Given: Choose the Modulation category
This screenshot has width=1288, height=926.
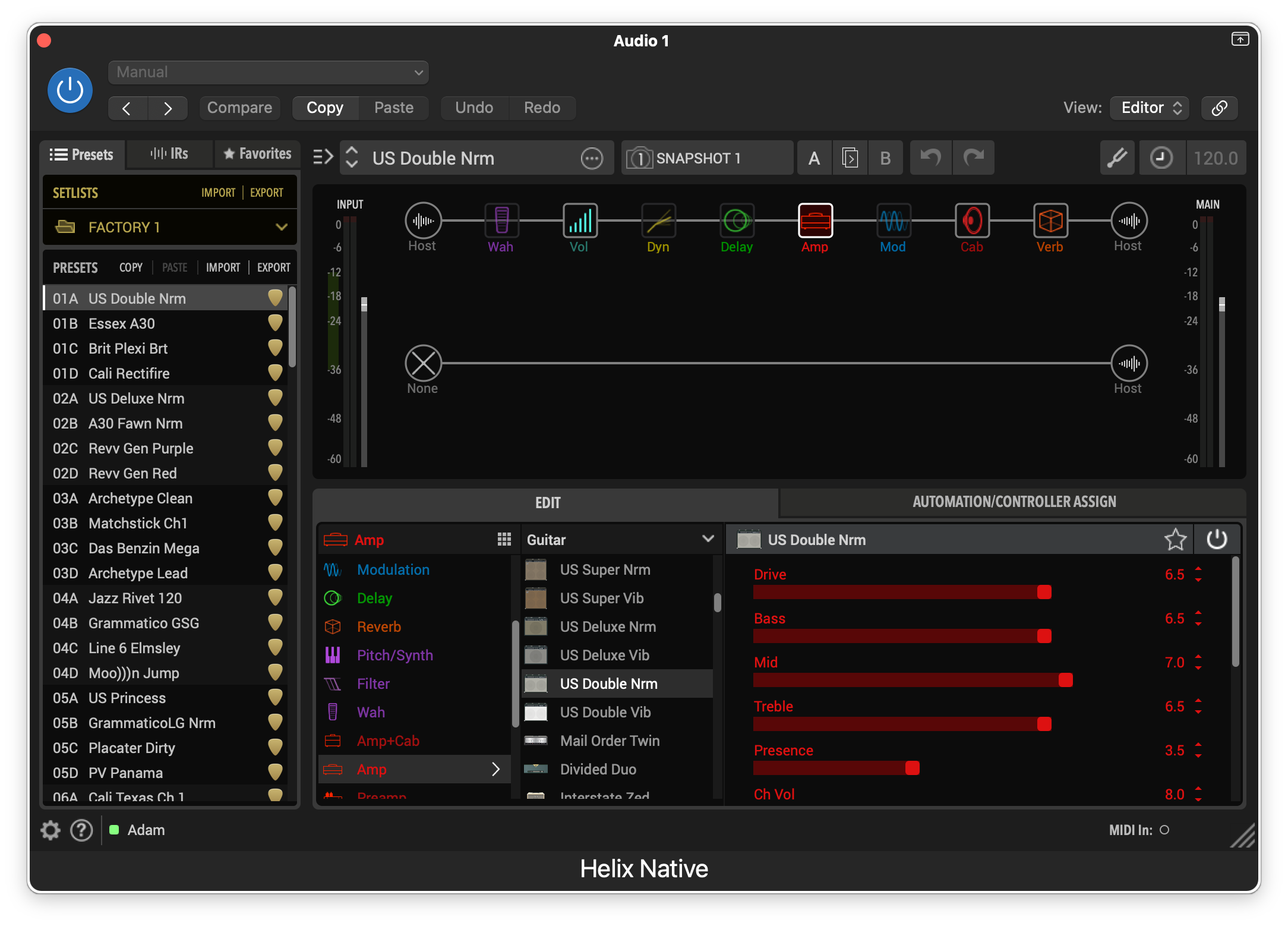Looking at the screenshot, I should coord(415,569).
